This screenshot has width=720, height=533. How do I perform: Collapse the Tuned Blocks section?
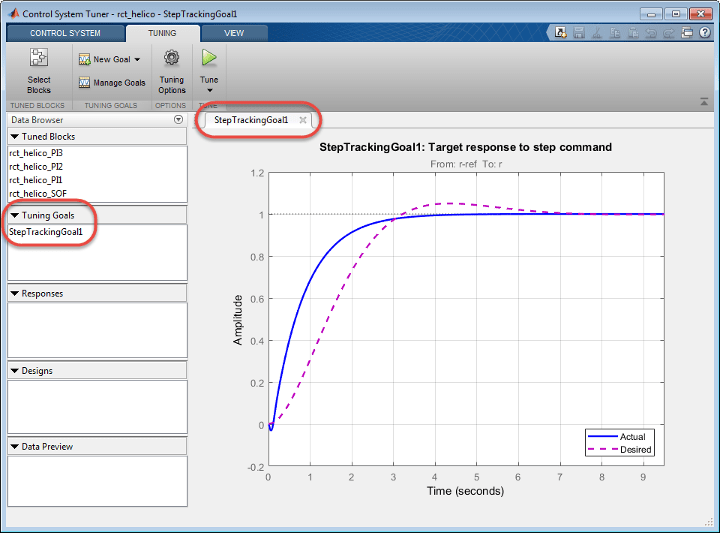(15, 136)
